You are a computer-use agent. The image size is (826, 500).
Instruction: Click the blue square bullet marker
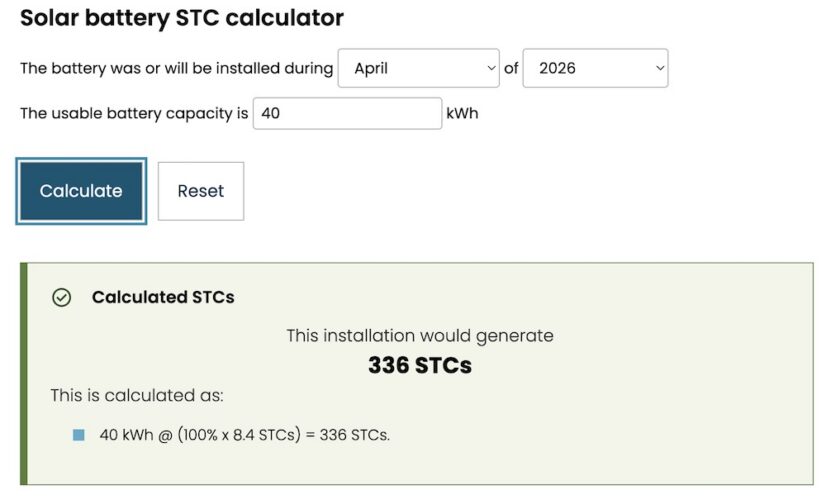(x=78, y=435)
